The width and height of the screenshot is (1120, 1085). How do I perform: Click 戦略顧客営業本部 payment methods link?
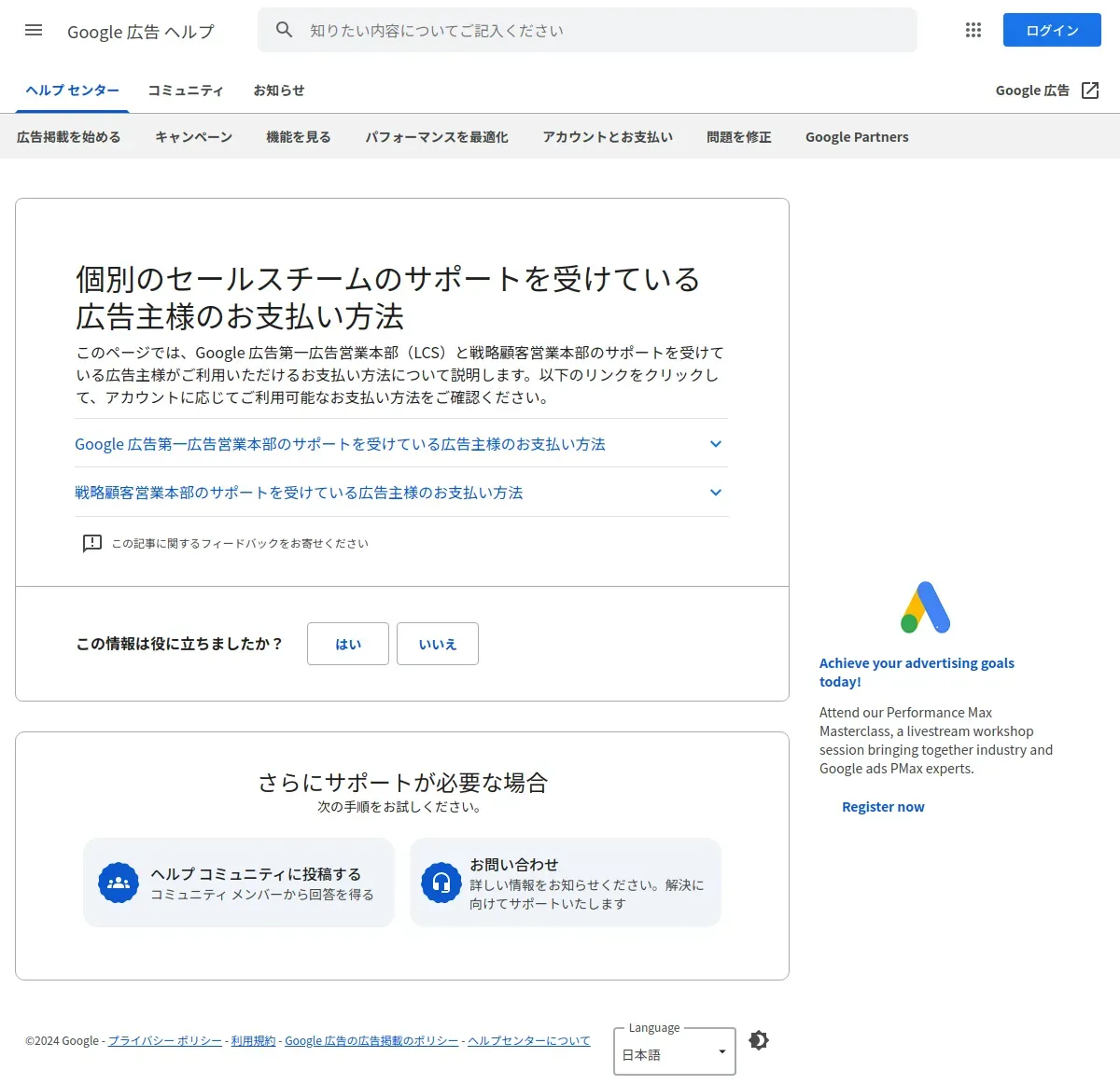point(299,493)
